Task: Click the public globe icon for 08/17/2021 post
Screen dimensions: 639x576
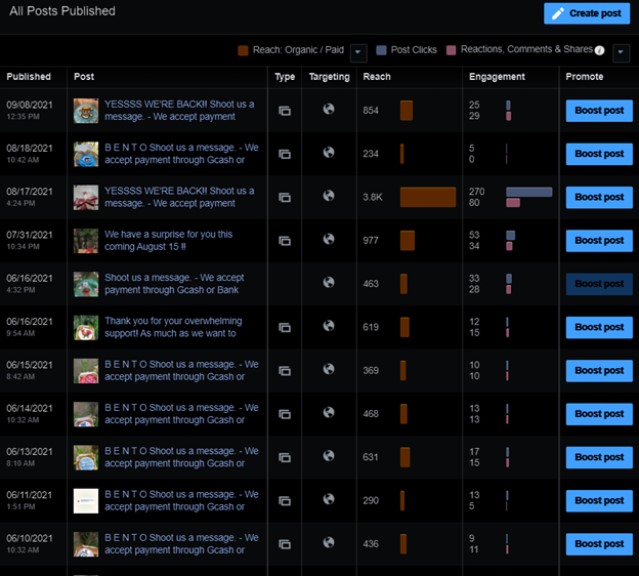Action: coord(328,196)
